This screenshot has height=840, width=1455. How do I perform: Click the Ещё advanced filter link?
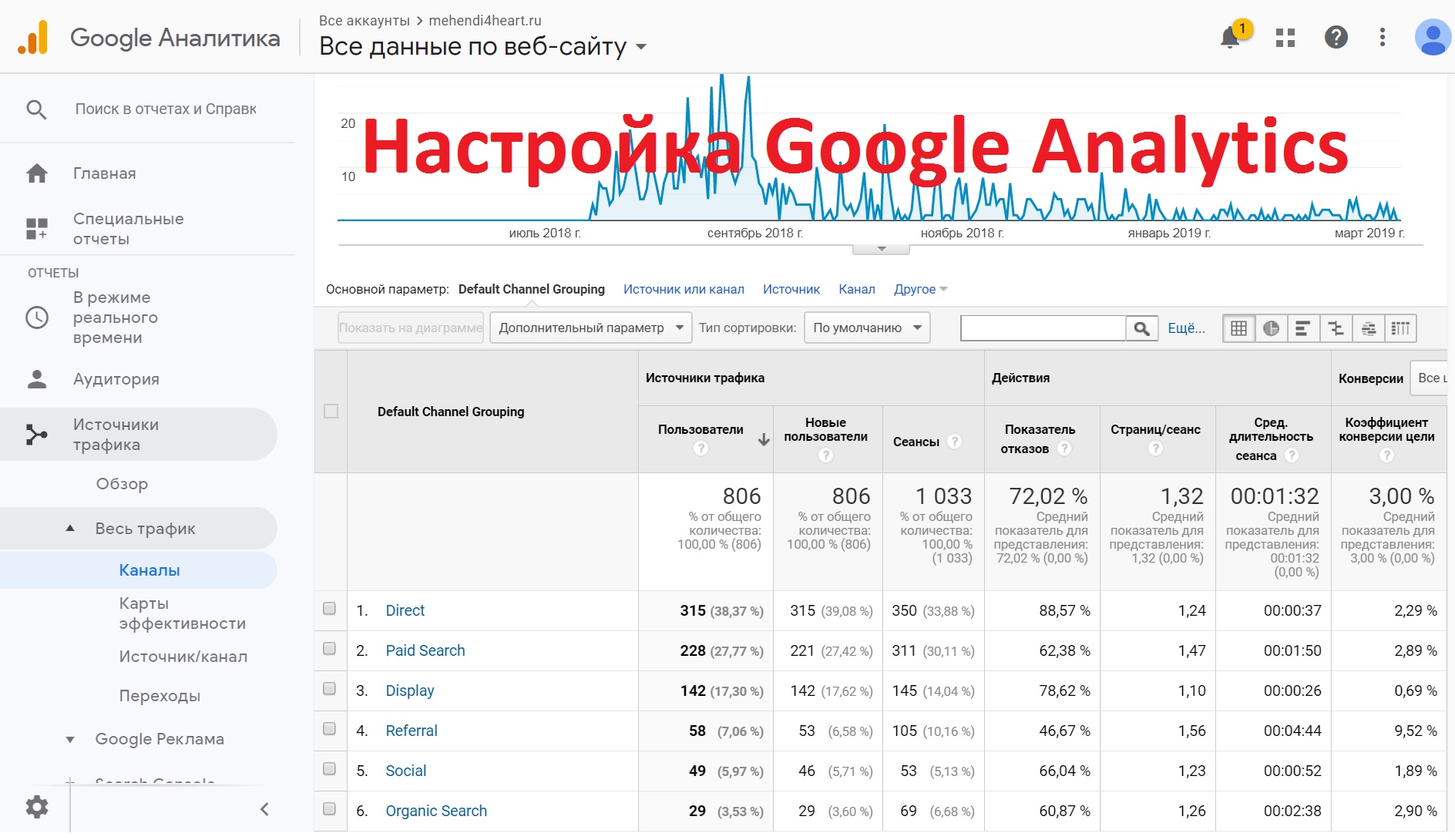point(1187,328)
